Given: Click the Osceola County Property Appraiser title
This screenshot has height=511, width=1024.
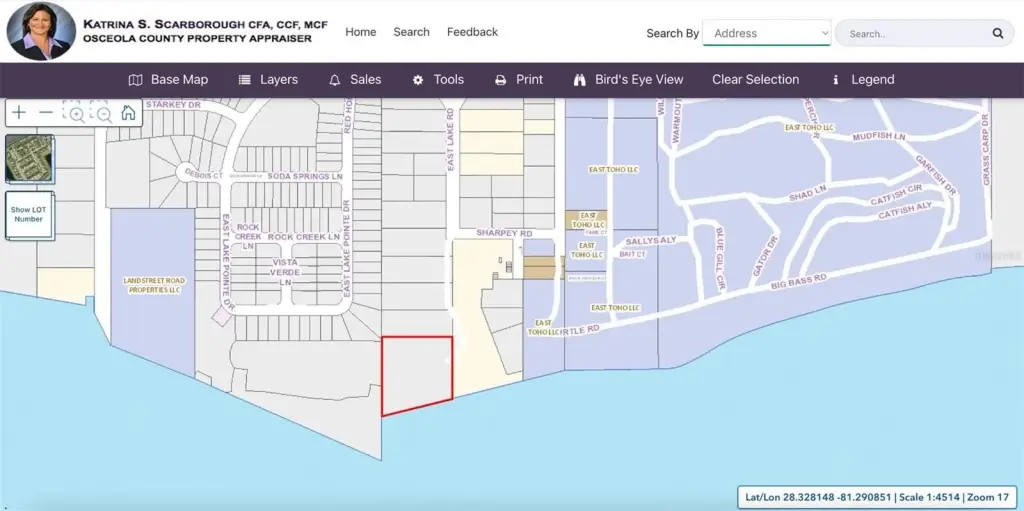Looking at the screenshot, I should coord(197,39).
